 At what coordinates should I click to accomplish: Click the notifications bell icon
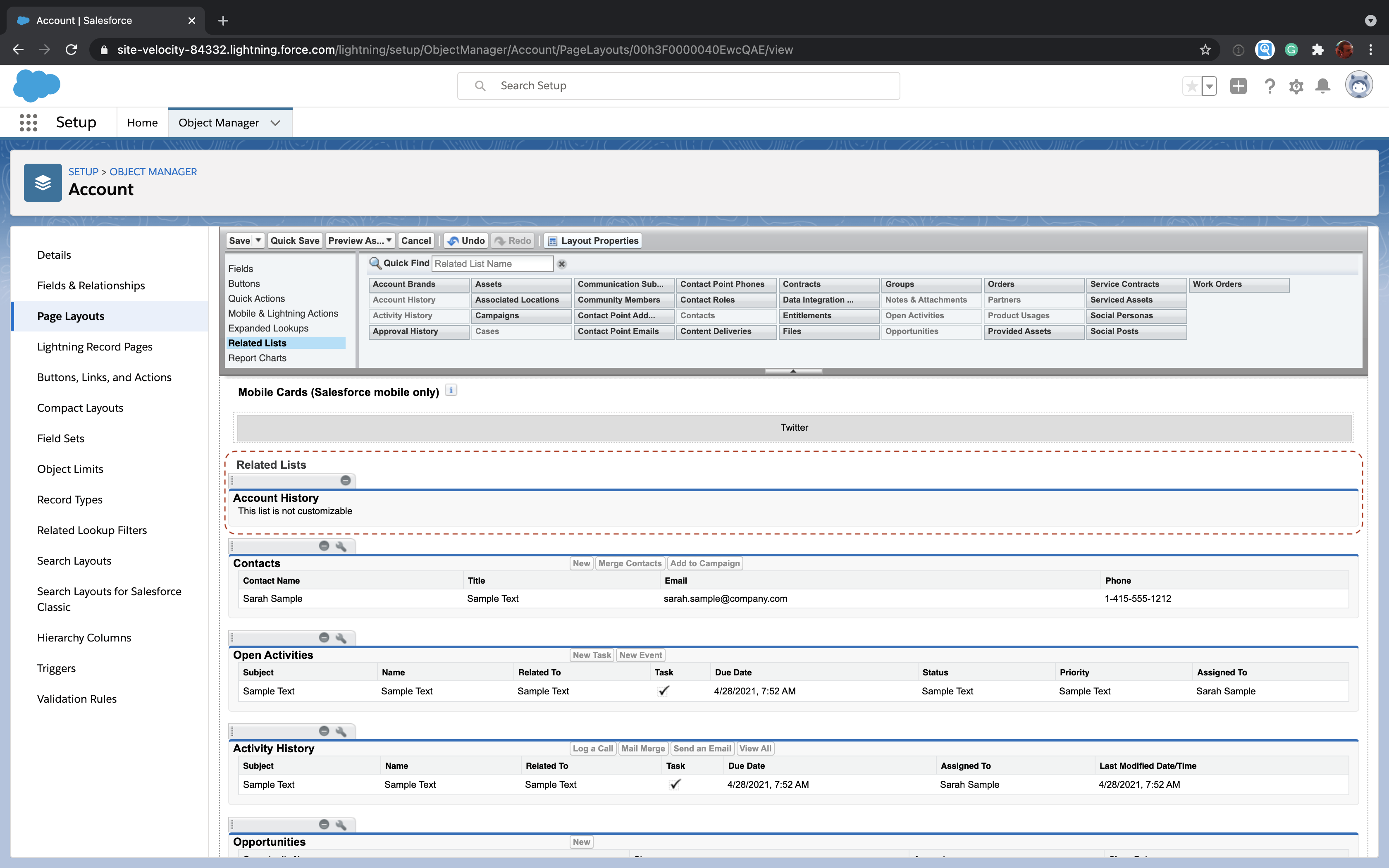1323,86
